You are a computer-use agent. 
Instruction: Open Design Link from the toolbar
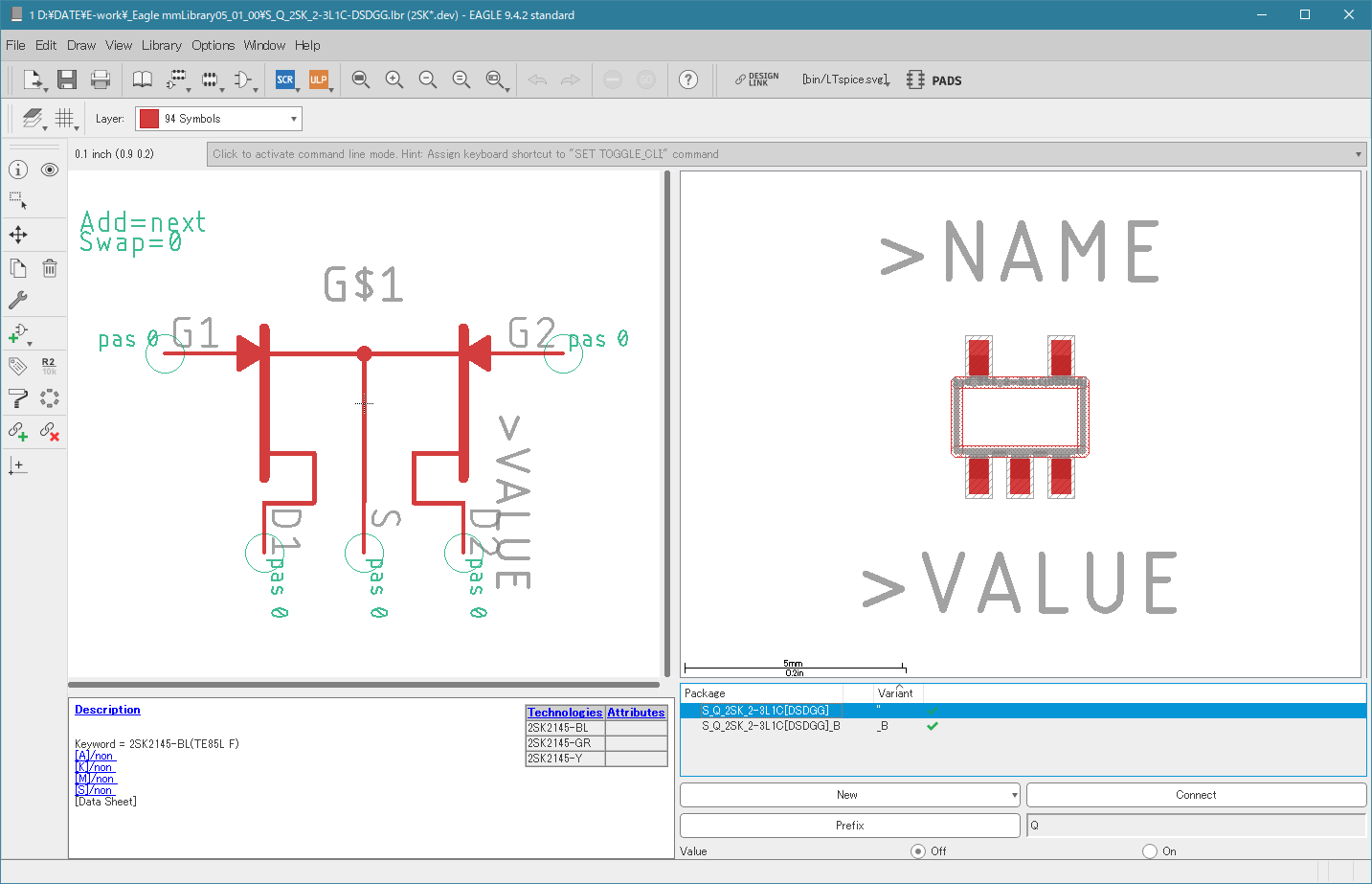click(x=757, y=79)
